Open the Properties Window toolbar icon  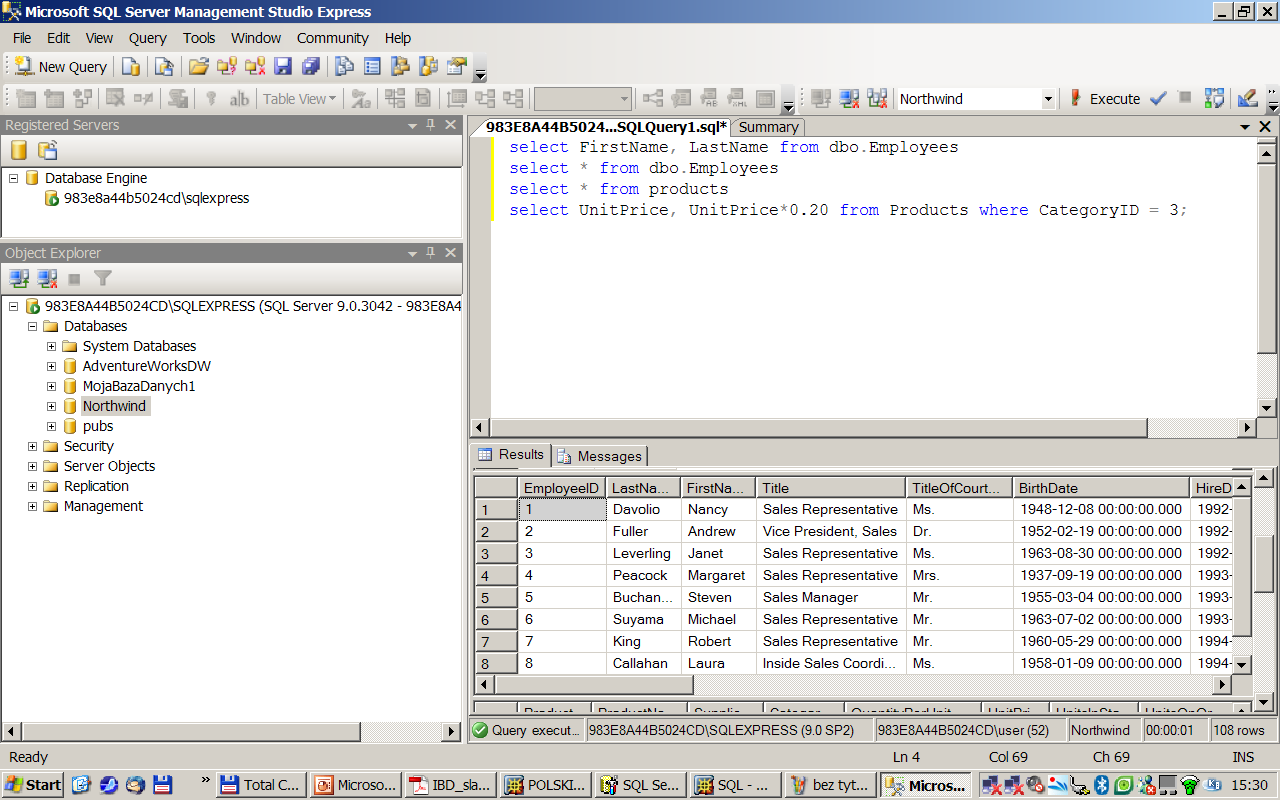(x=456, y=67)
